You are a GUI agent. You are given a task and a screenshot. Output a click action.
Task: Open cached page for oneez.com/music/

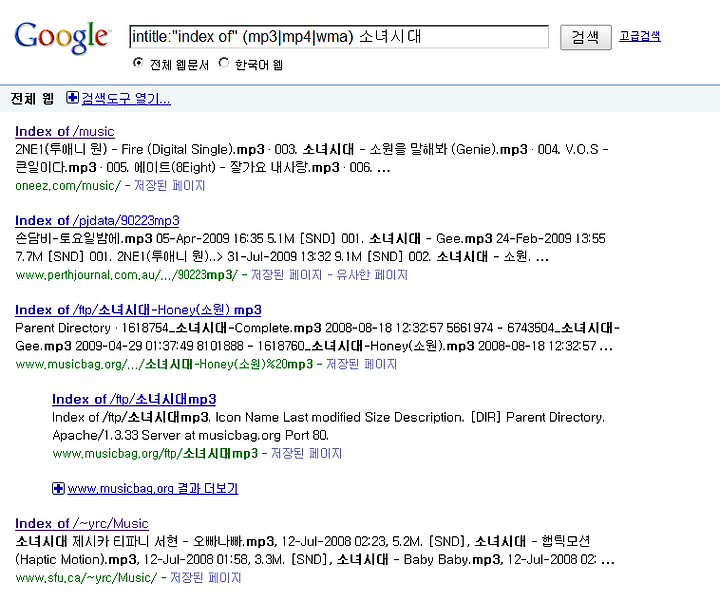[169, 186]
